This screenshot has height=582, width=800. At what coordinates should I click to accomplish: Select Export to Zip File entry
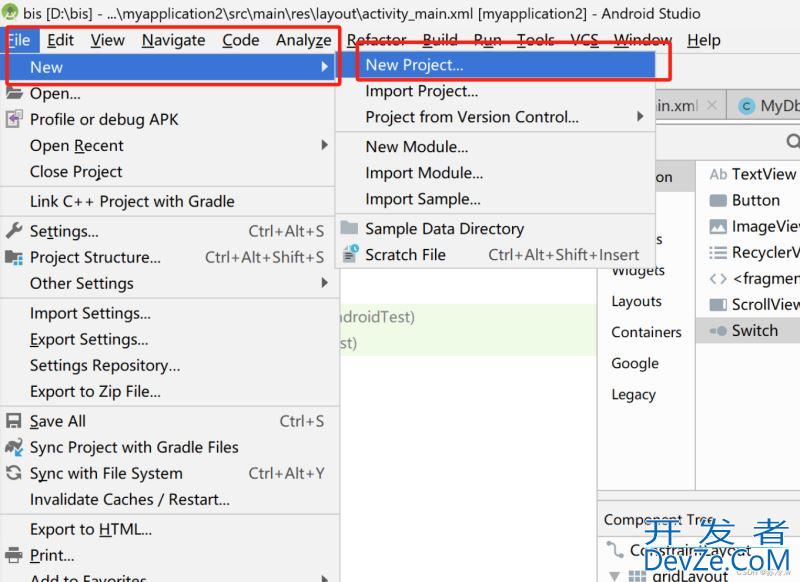[x=168, y=391]
